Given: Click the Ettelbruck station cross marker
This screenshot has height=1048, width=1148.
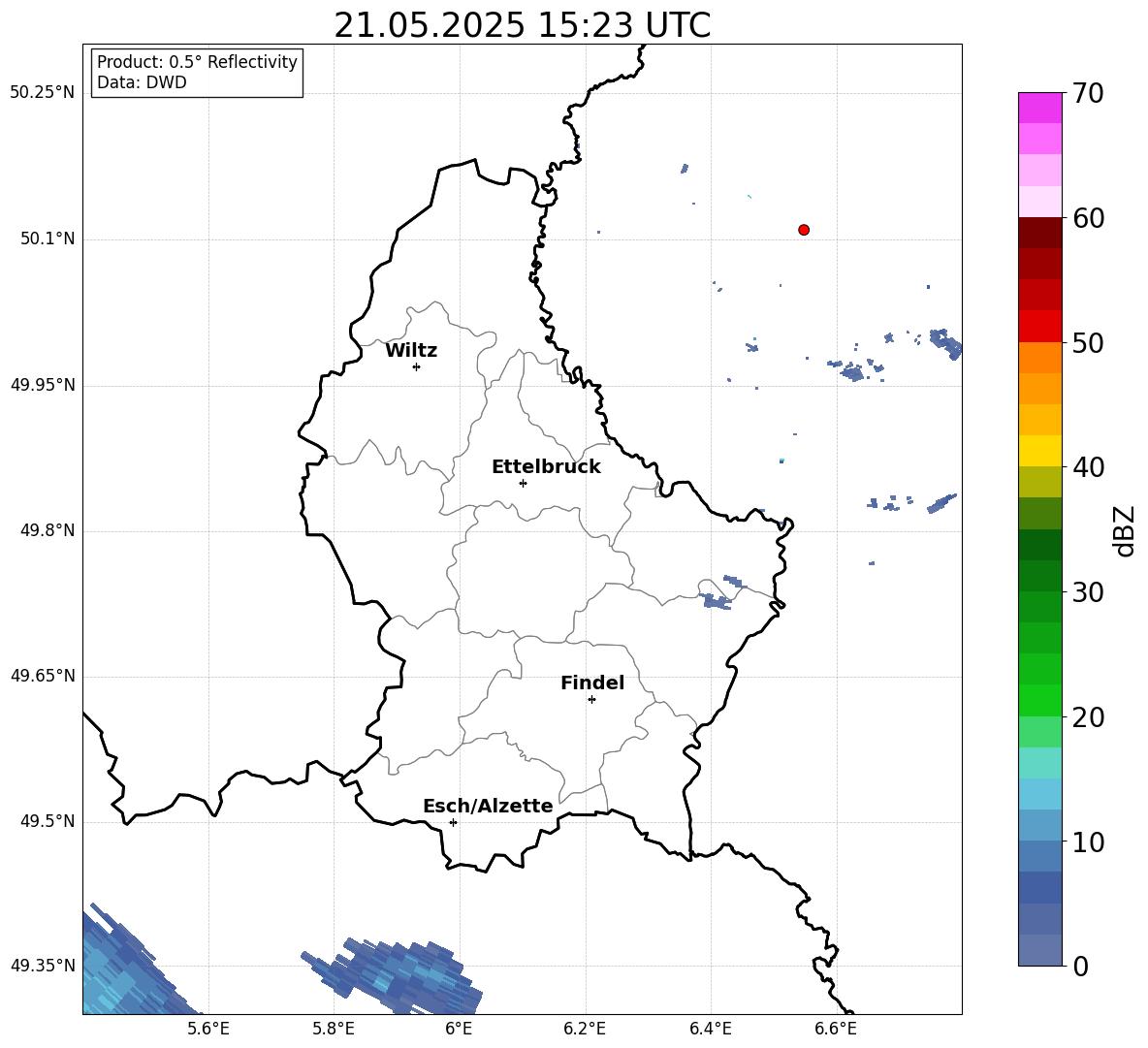Looking at the screenshot, I should (x=523, y=483).
